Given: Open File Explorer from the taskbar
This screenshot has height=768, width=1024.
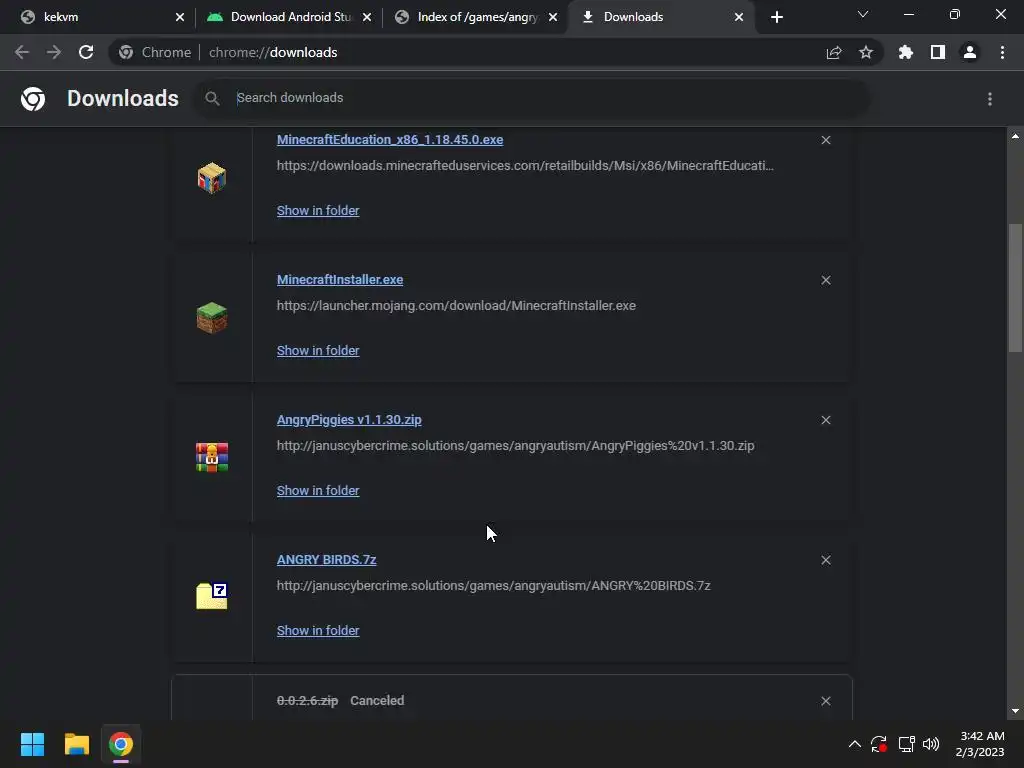Looking at the screenshot, I should [76, 744].
